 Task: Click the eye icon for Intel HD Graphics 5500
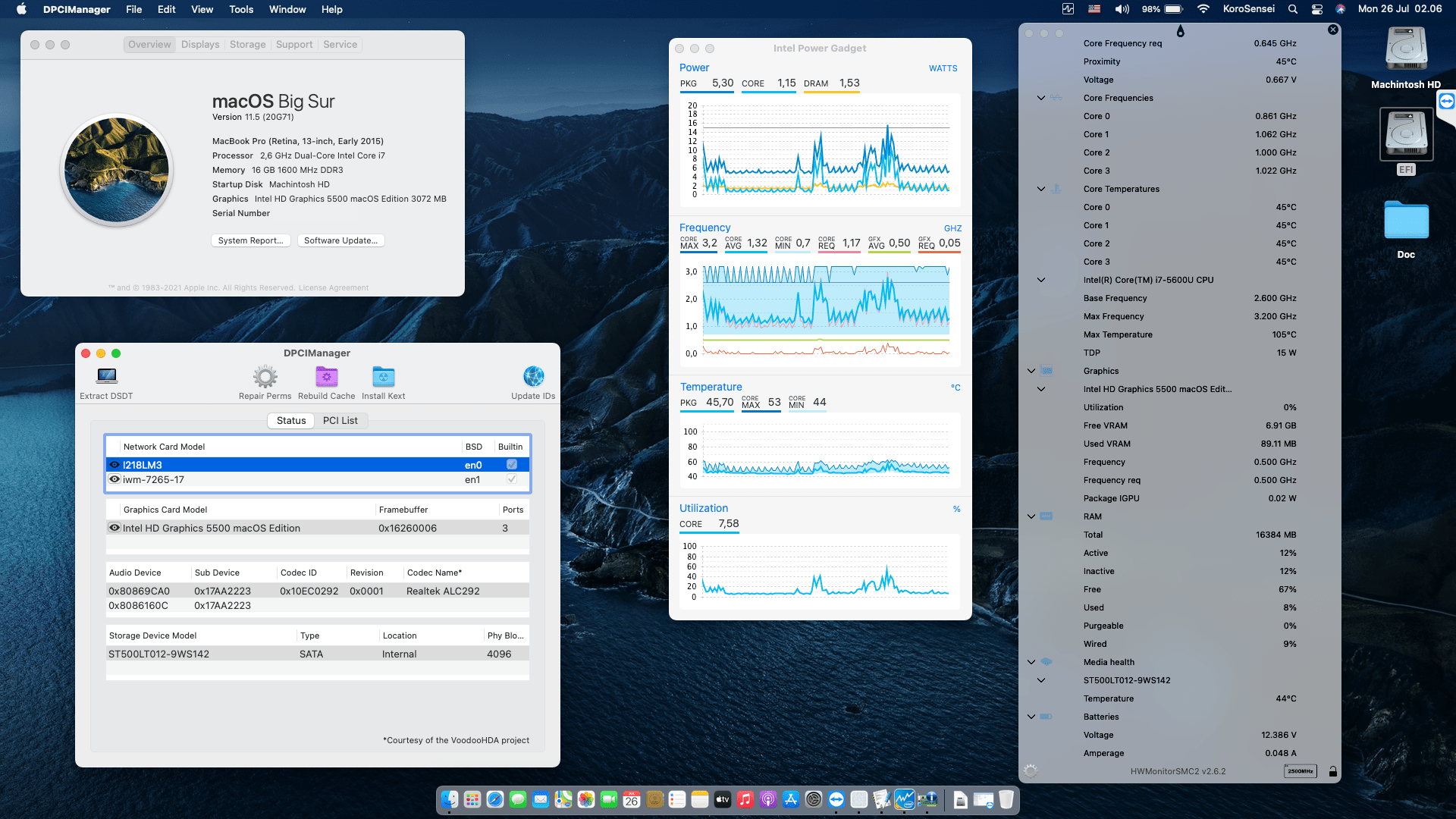click(x=115, y=528)
